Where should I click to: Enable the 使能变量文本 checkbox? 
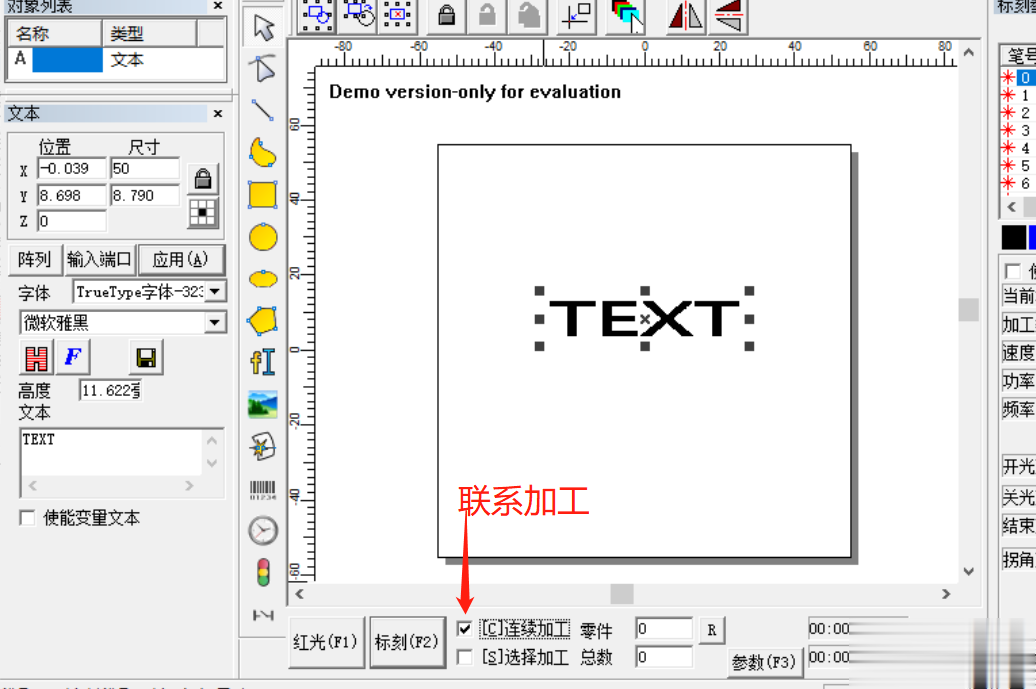[x=27, y=518]
